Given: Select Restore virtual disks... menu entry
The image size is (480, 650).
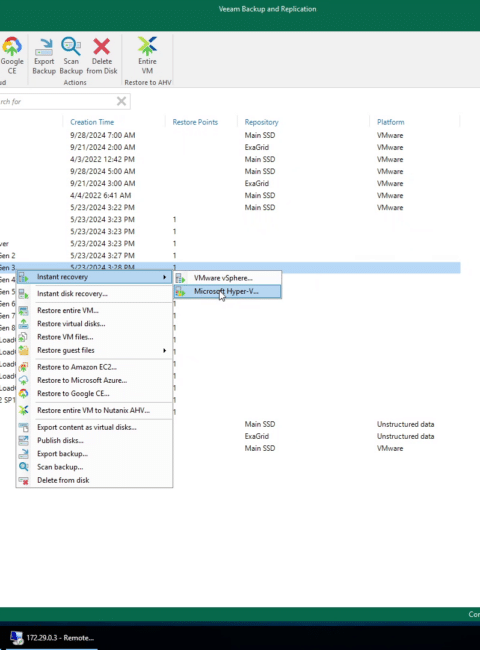Looking at the screenshot, I should [94, 323].
